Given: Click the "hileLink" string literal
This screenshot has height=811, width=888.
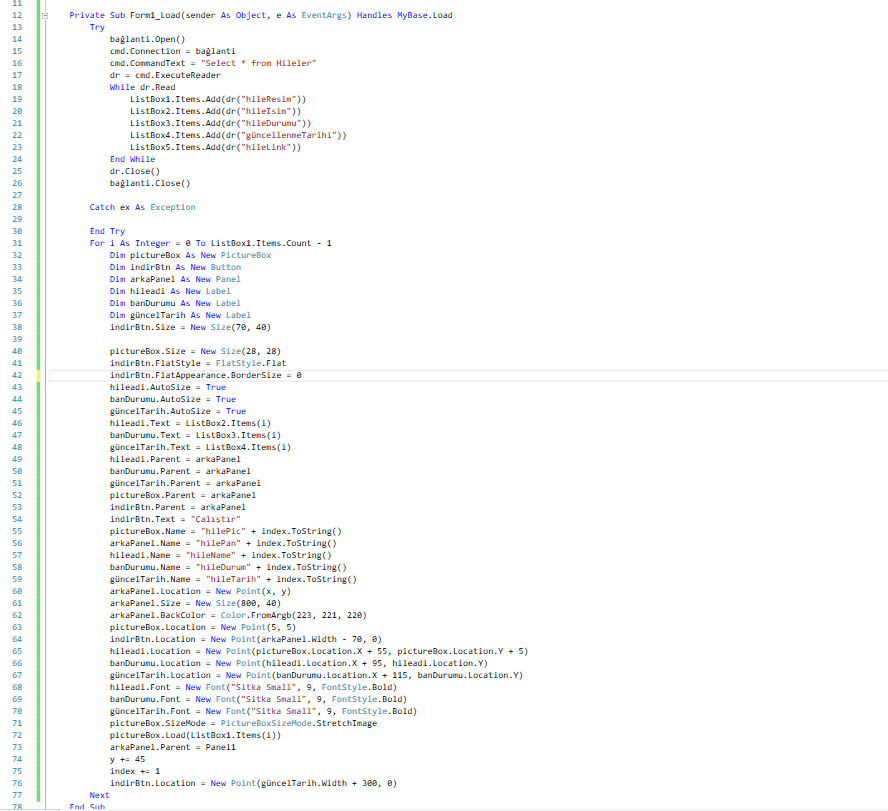Looking at the screenshot, I should coord(266,147).
